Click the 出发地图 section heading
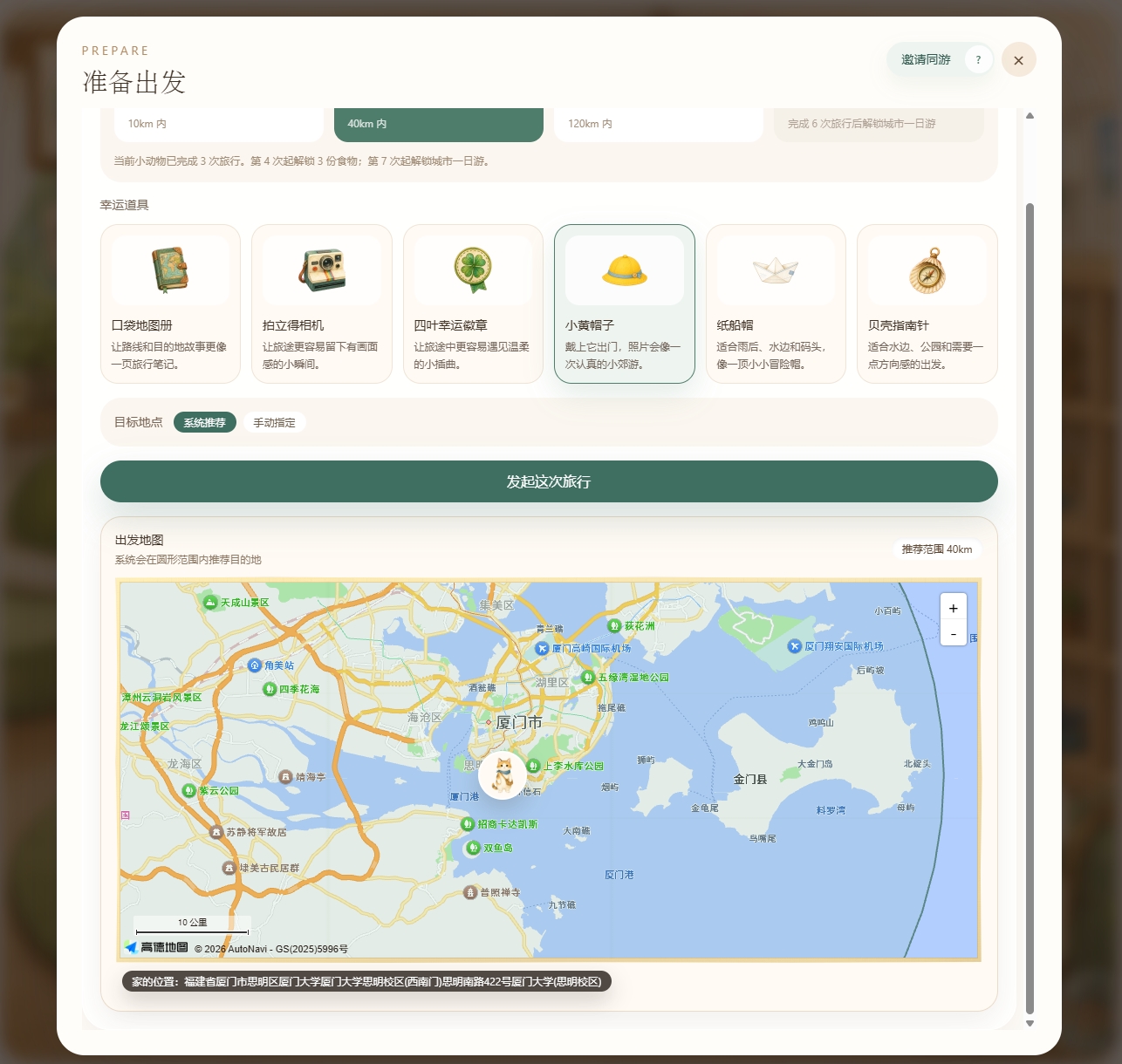 click(140, 540)
